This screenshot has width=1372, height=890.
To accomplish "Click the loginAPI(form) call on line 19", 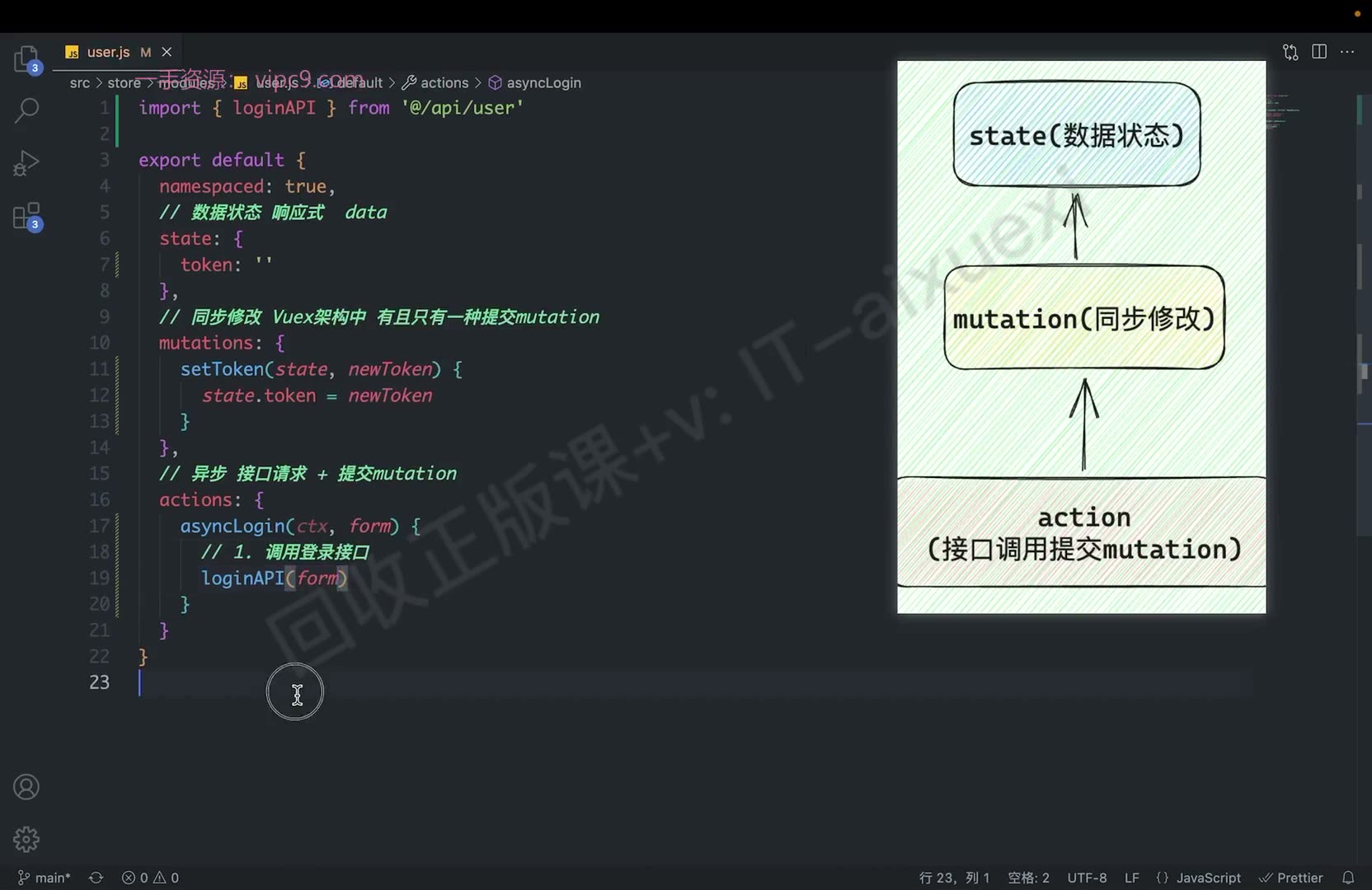I will (x=275, y=578).
